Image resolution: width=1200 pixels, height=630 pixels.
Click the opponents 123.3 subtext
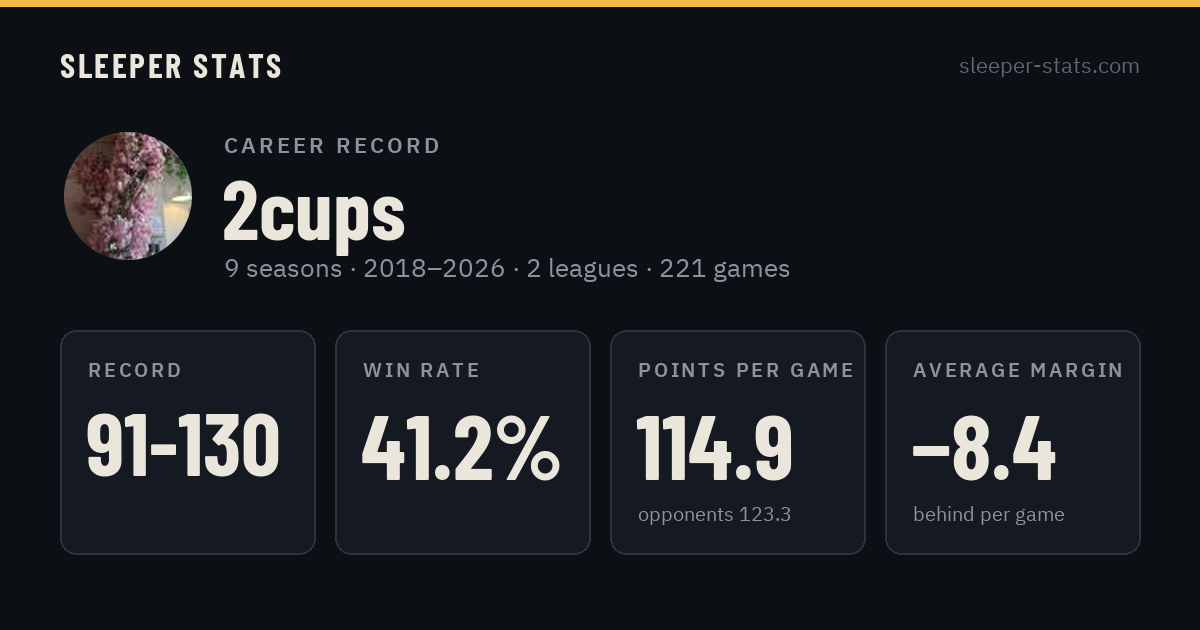pos(715,515)
